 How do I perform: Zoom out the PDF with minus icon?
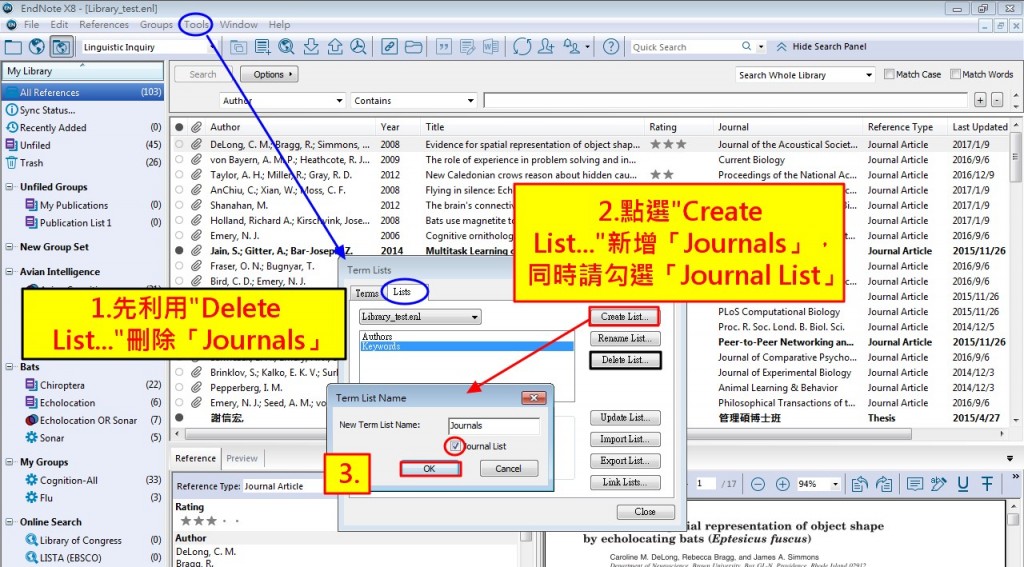click(x=758, y=484)
